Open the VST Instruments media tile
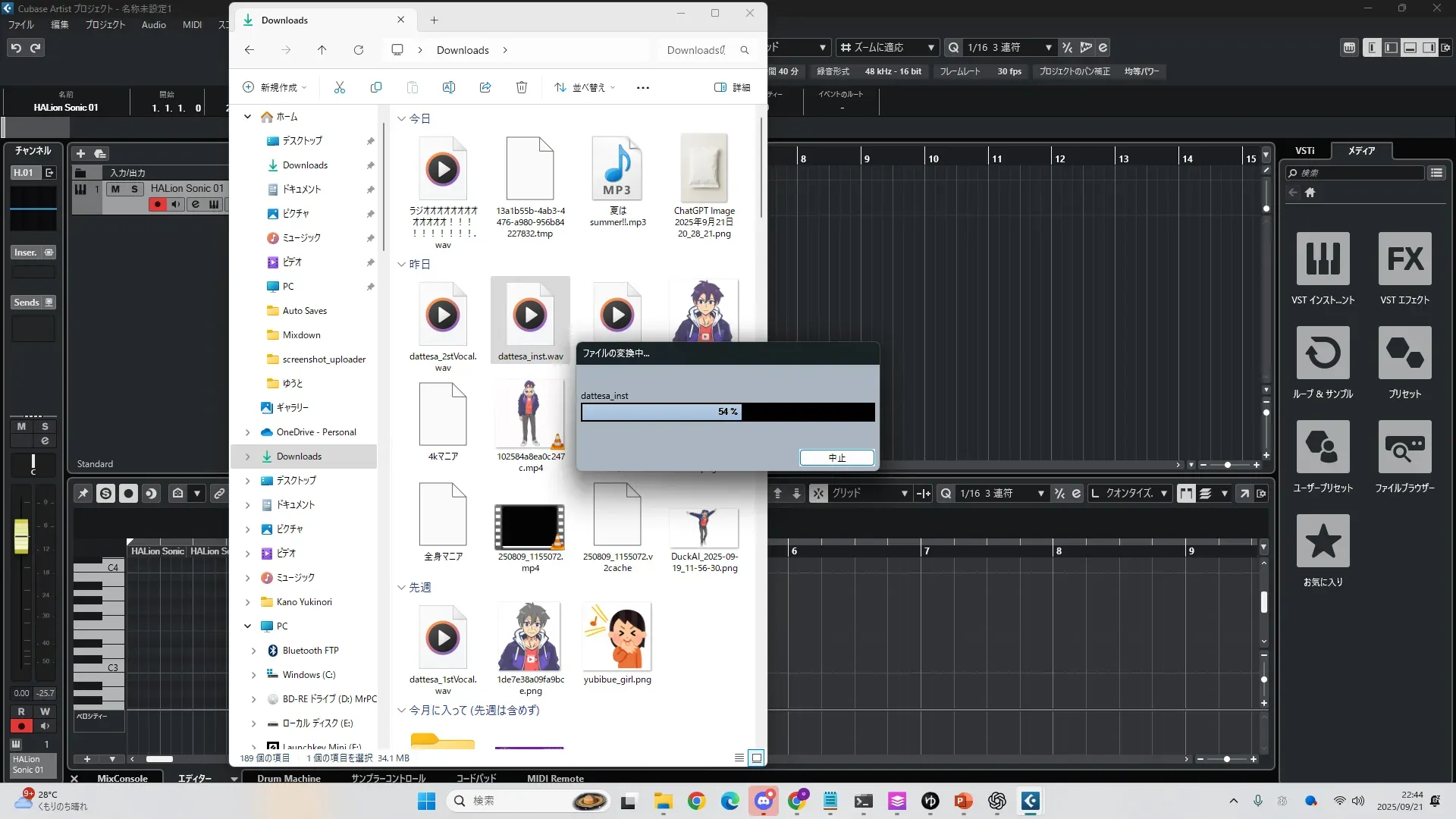Image resolution: width=1456 pixels, height=819 pixels. [x=1323, y=259]
